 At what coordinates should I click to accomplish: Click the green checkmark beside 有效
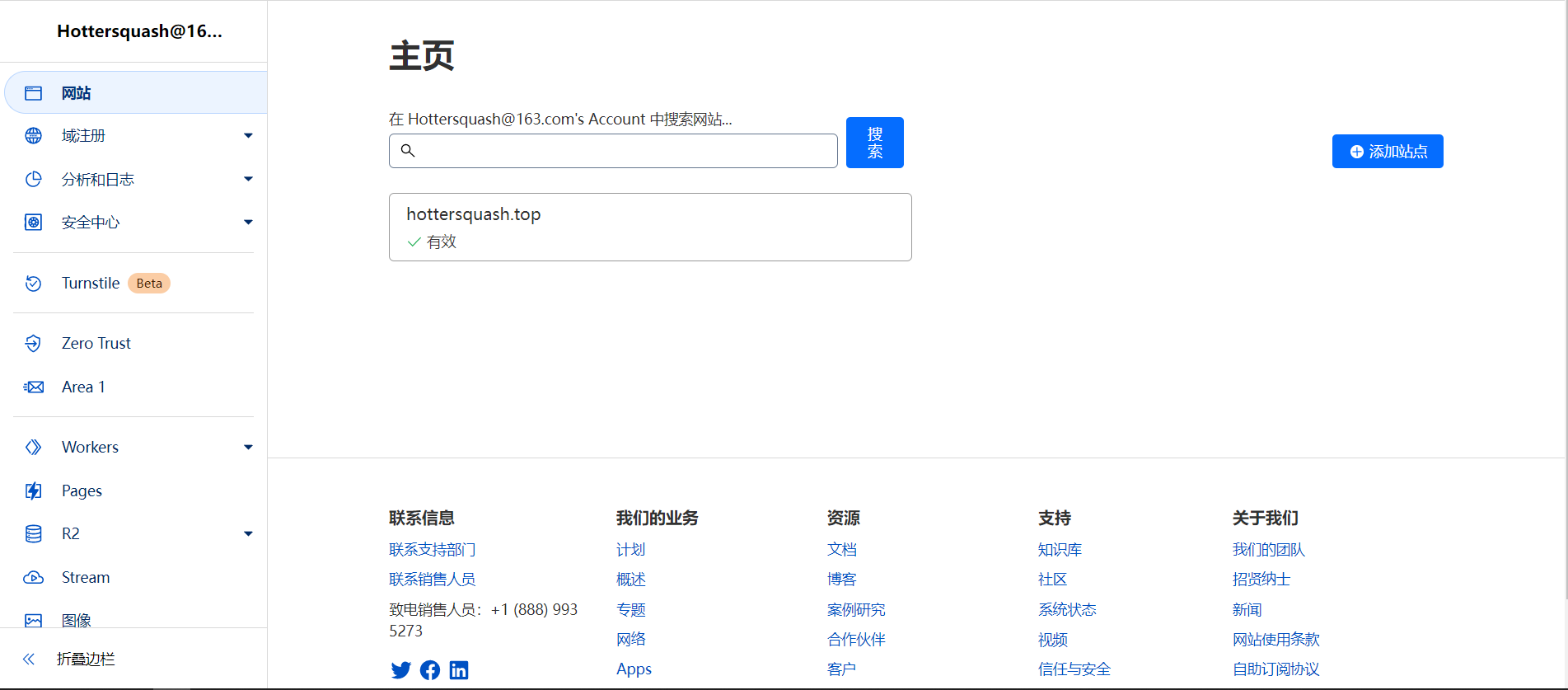click(x=414, y=242)
